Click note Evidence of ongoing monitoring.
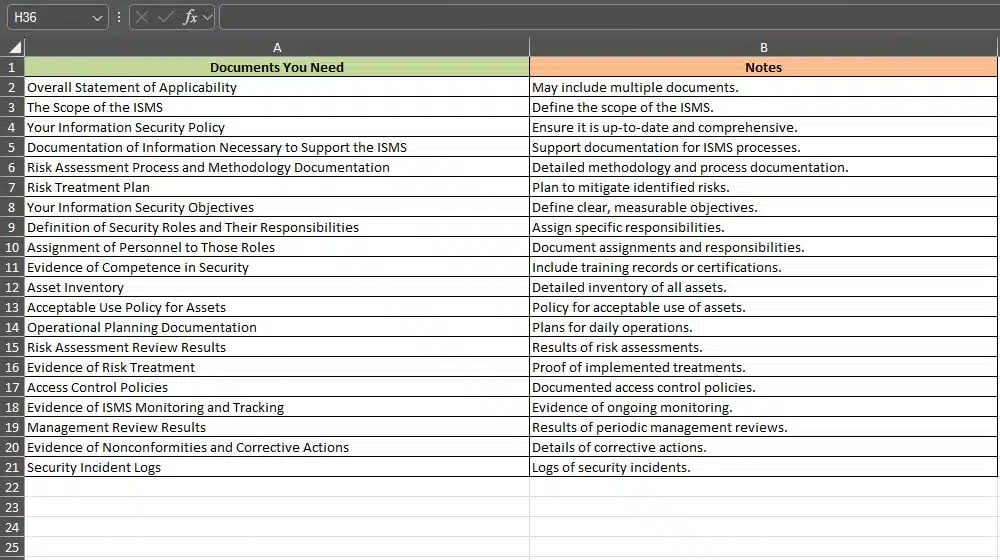Screen dimensions: 1000x560 [763, 407]
